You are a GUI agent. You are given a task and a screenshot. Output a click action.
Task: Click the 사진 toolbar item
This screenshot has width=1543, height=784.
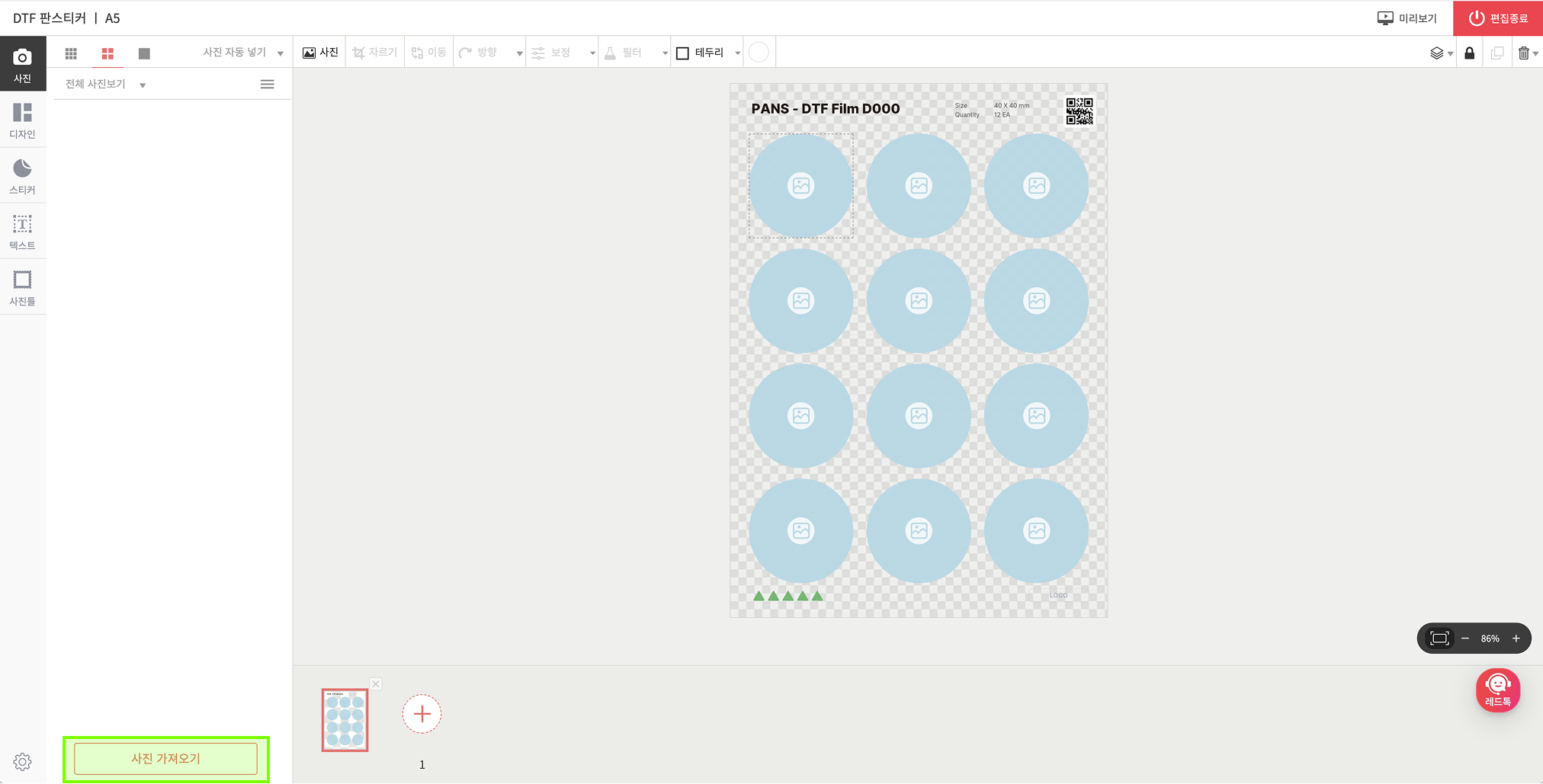click(x=320, y=53)
